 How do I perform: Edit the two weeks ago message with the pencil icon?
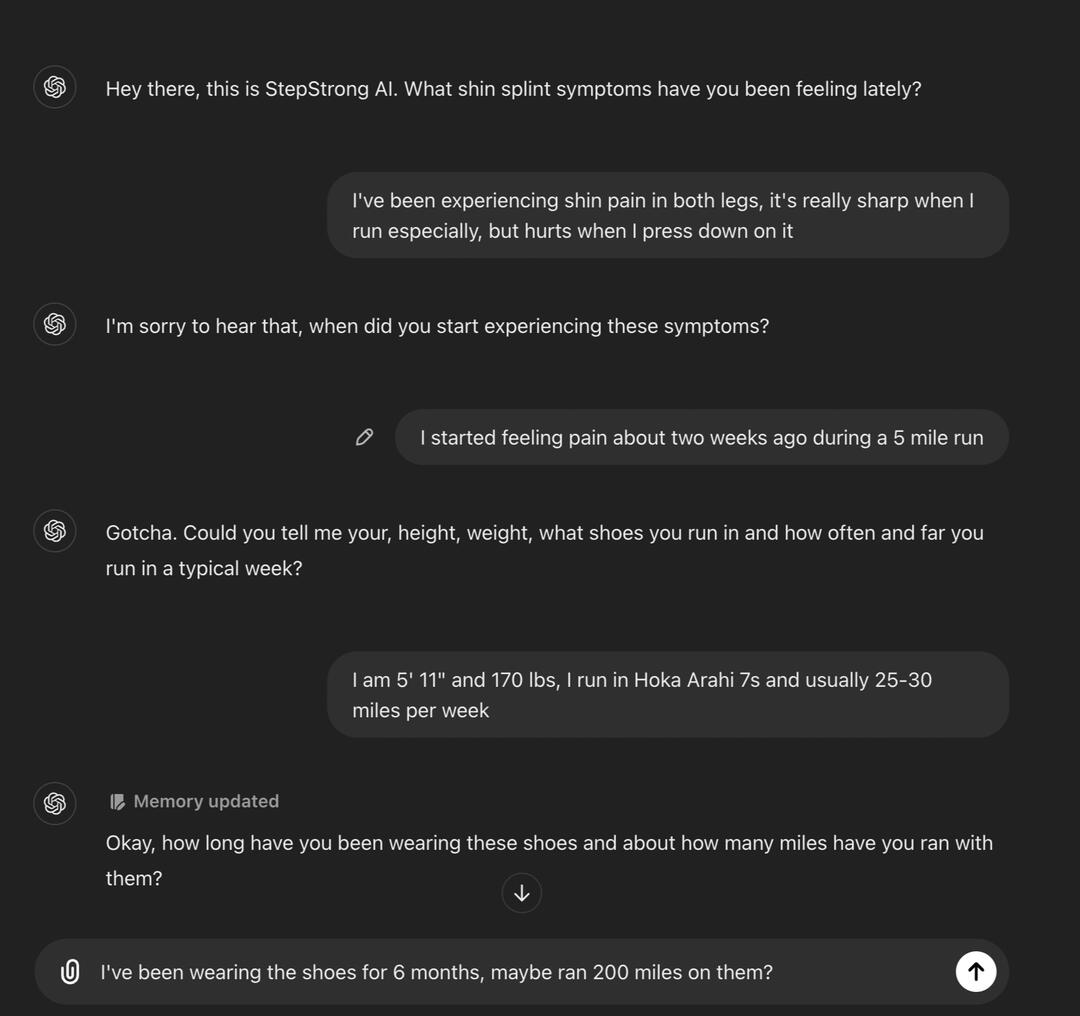(365, 437)
